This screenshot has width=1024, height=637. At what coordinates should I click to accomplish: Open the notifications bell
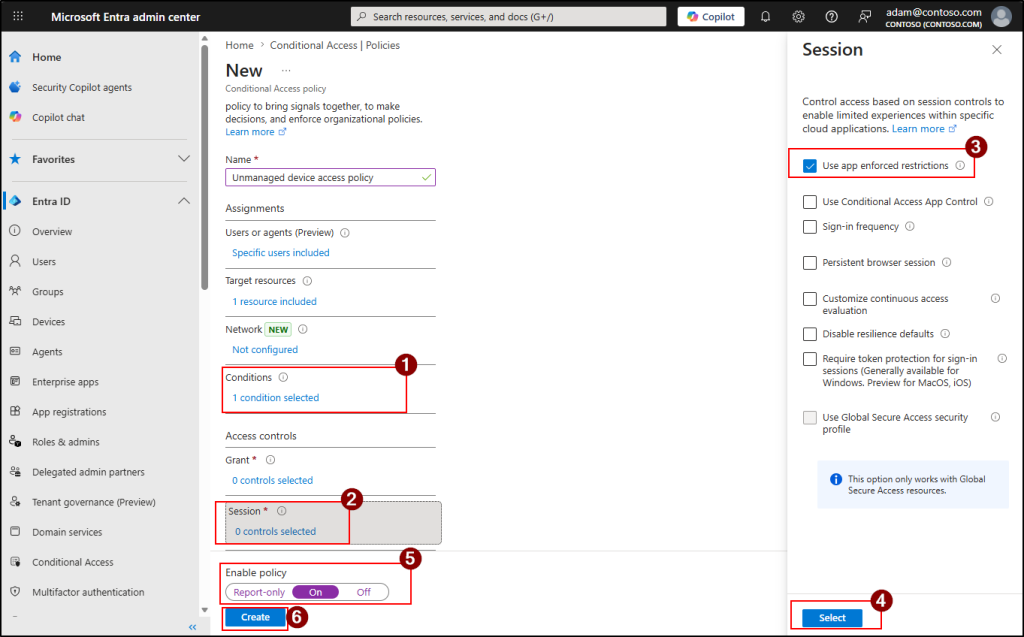765,16
